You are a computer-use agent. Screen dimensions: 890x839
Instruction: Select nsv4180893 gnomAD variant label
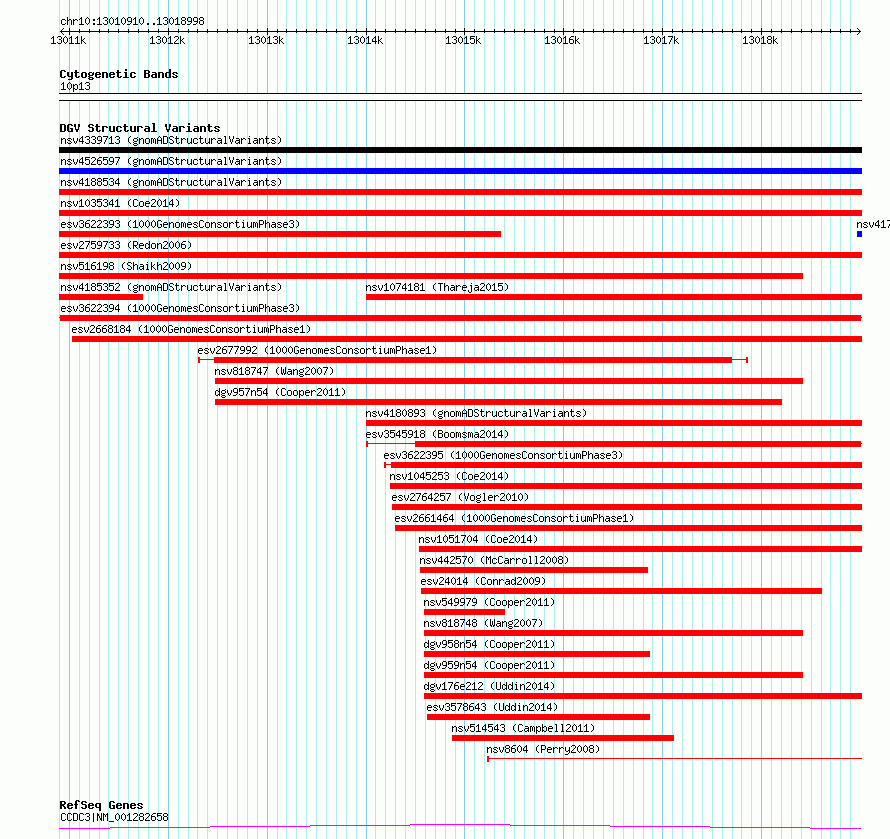point(476,413)
